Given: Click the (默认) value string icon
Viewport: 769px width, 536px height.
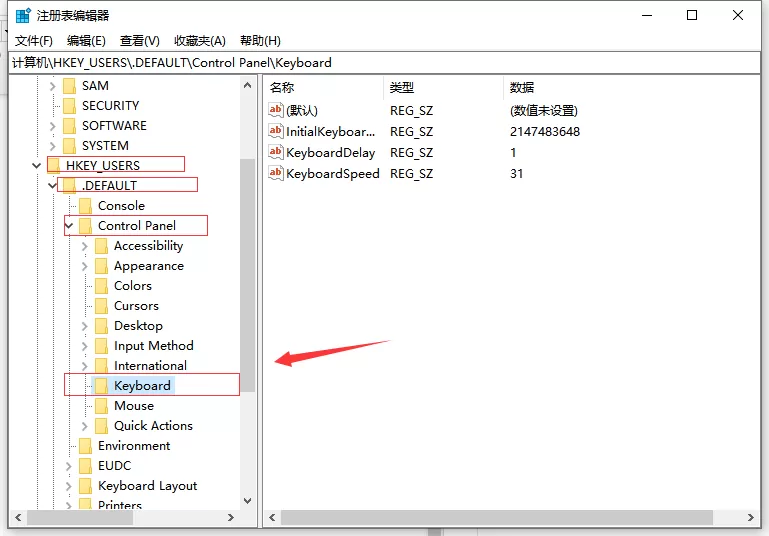Looking at the screenshot, I should (x=276, y=110).
